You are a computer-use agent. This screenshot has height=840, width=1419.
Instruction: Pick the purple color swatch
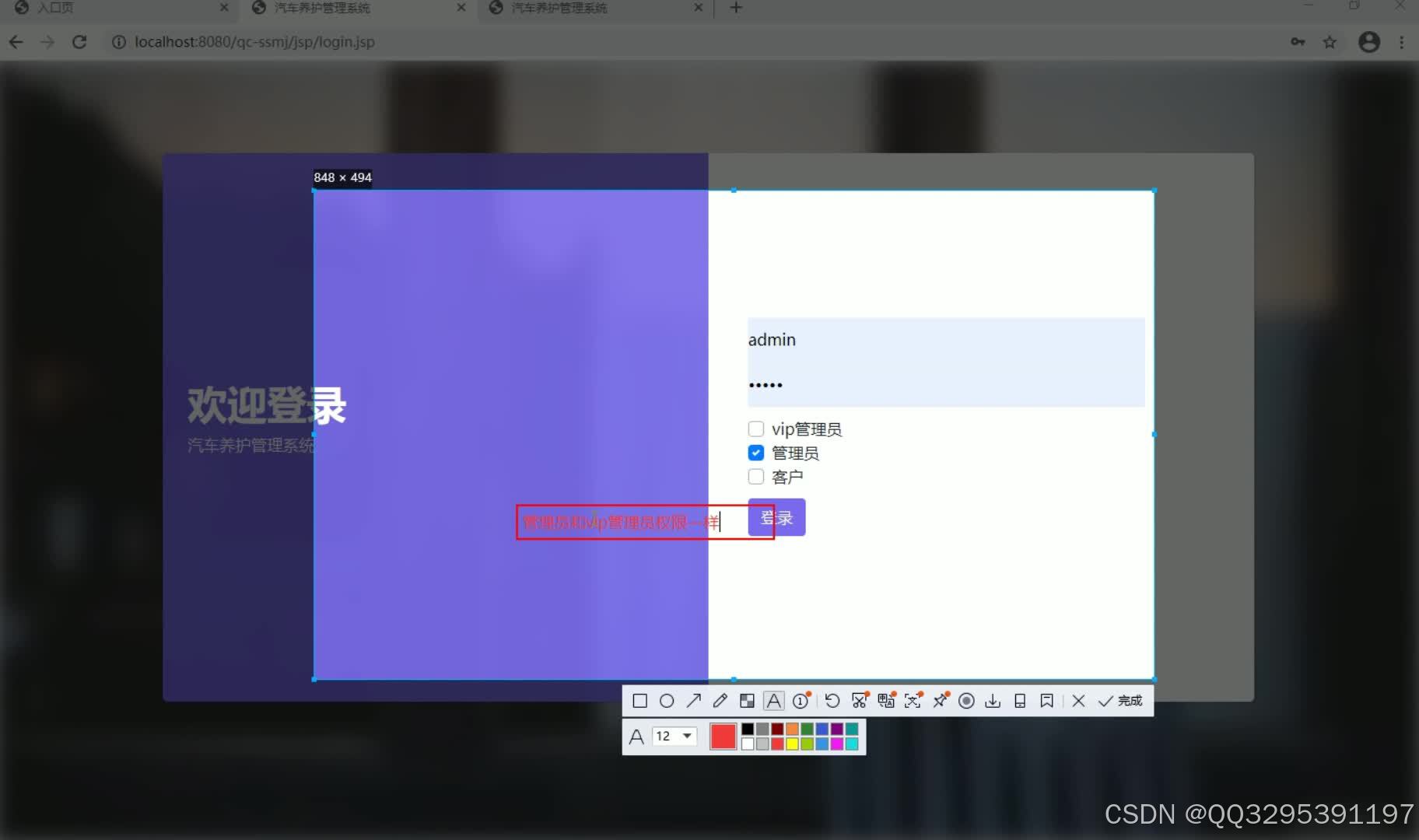tap(836, 729)
